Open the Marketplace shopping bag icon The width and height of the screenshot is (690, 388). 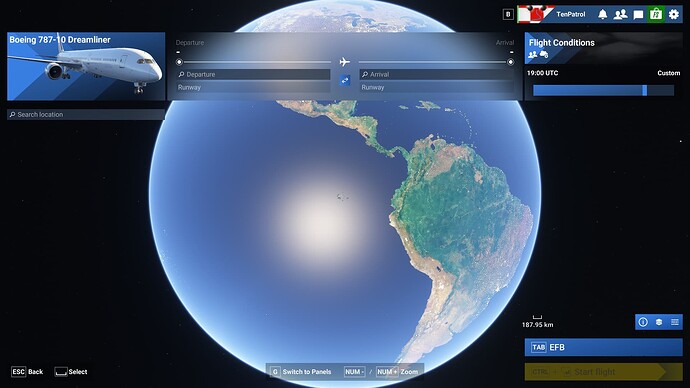656,14
